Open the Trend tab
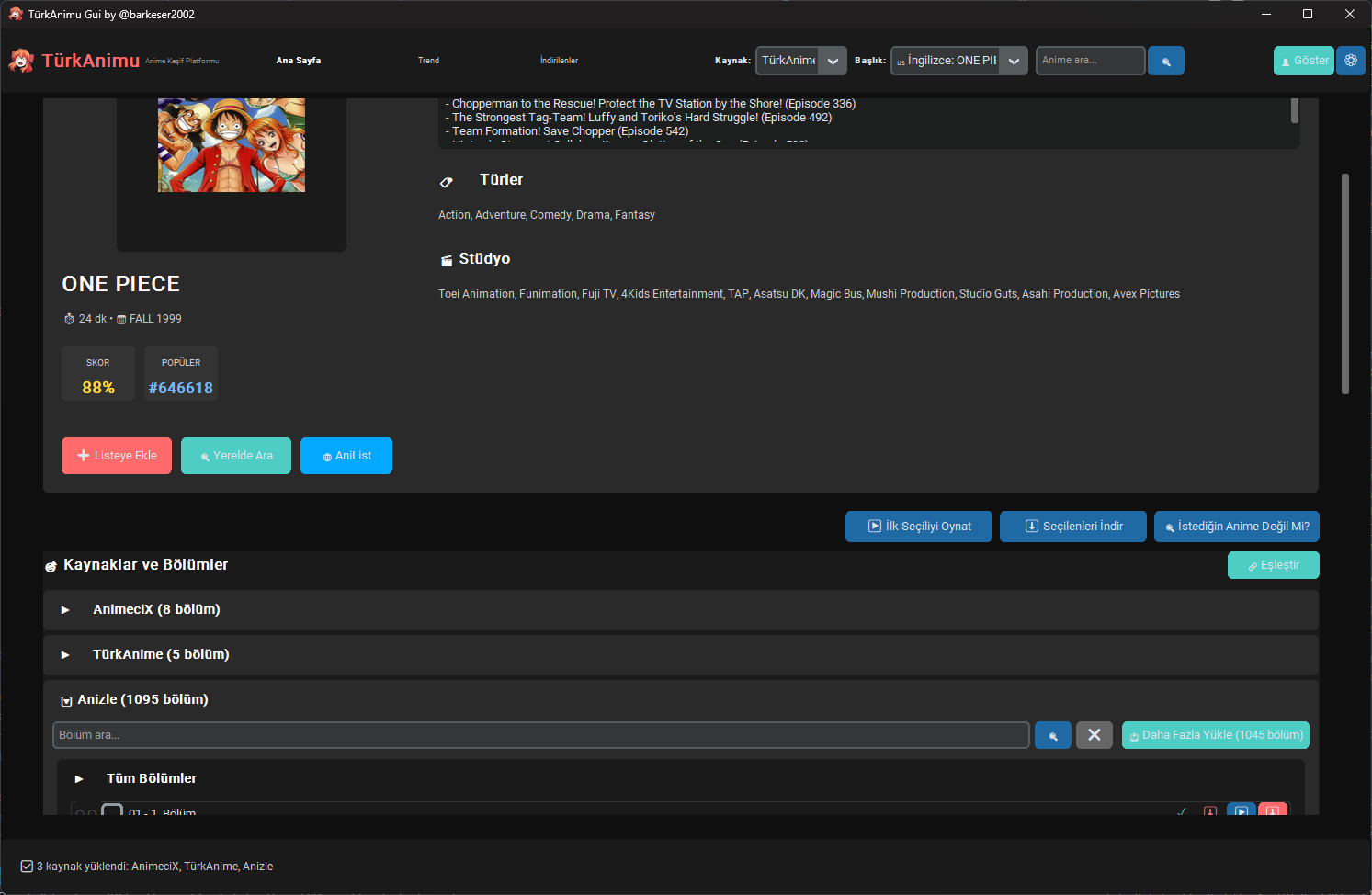 [428, 61]
